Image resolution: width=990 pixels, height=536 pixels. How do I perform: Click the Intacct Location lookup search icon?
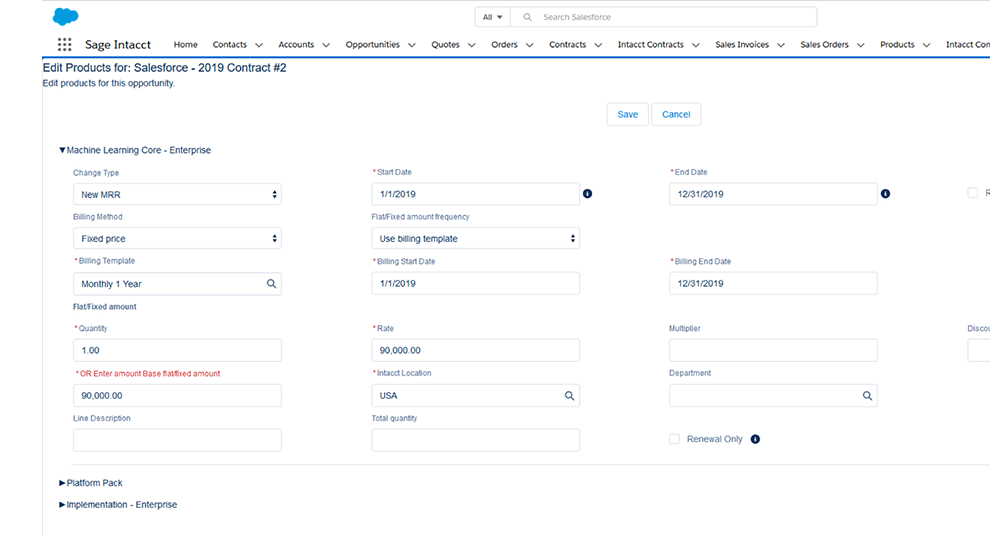(x=569, y=396)
